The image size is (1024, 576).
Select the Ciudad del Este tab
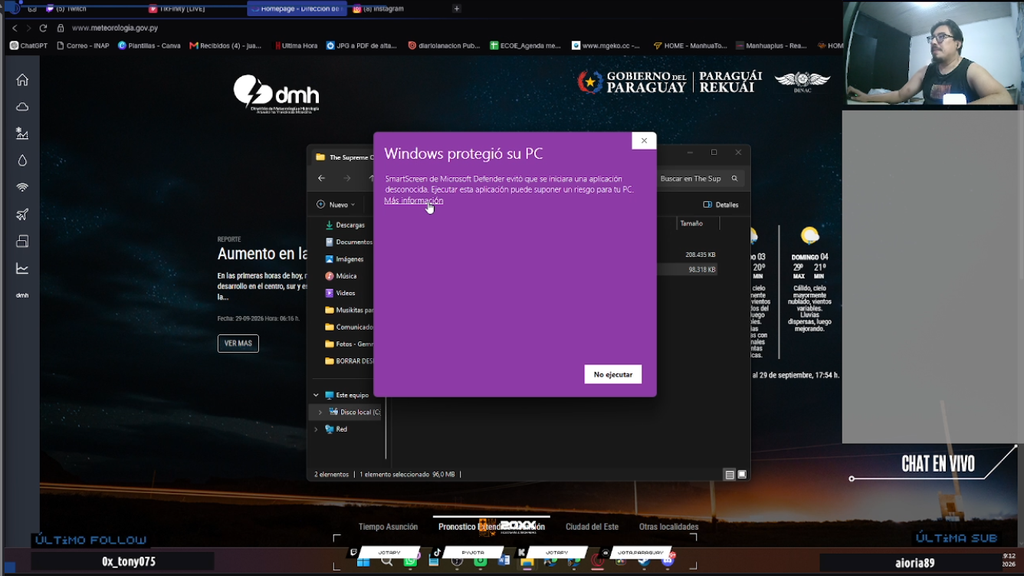pos(592,527)
